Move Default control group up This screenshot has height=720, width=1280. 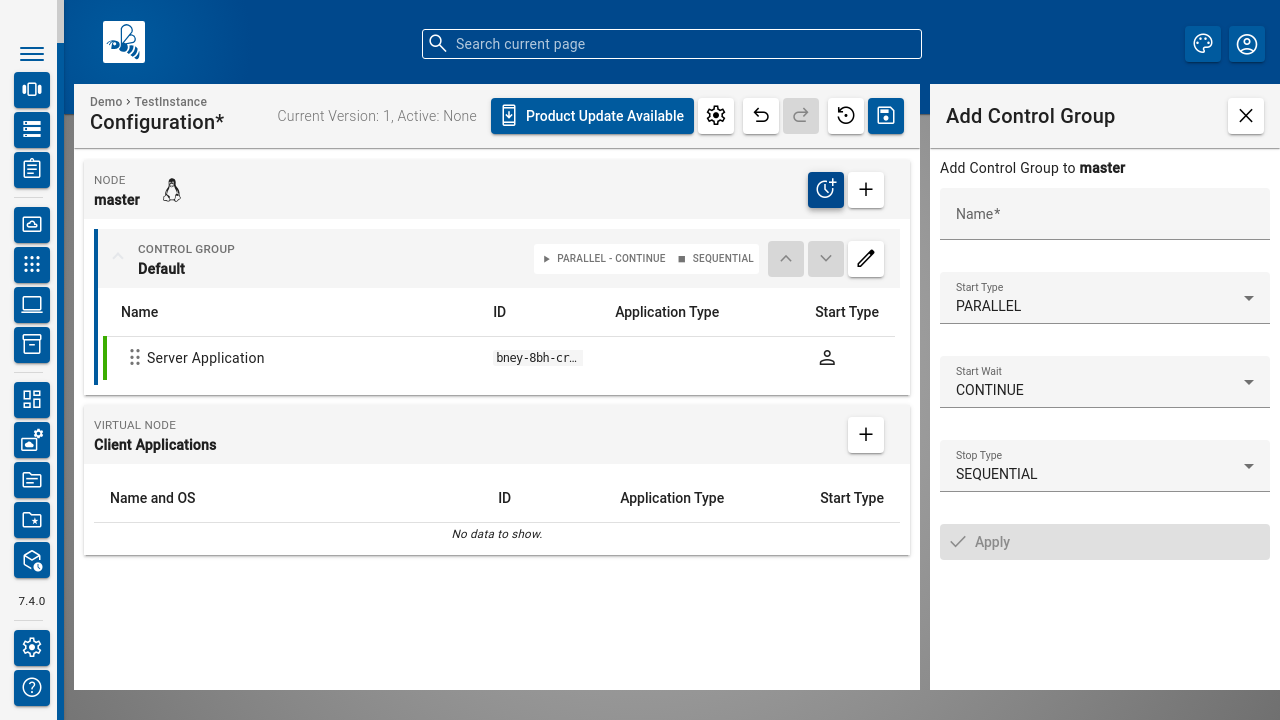click(x=786, y=259)
